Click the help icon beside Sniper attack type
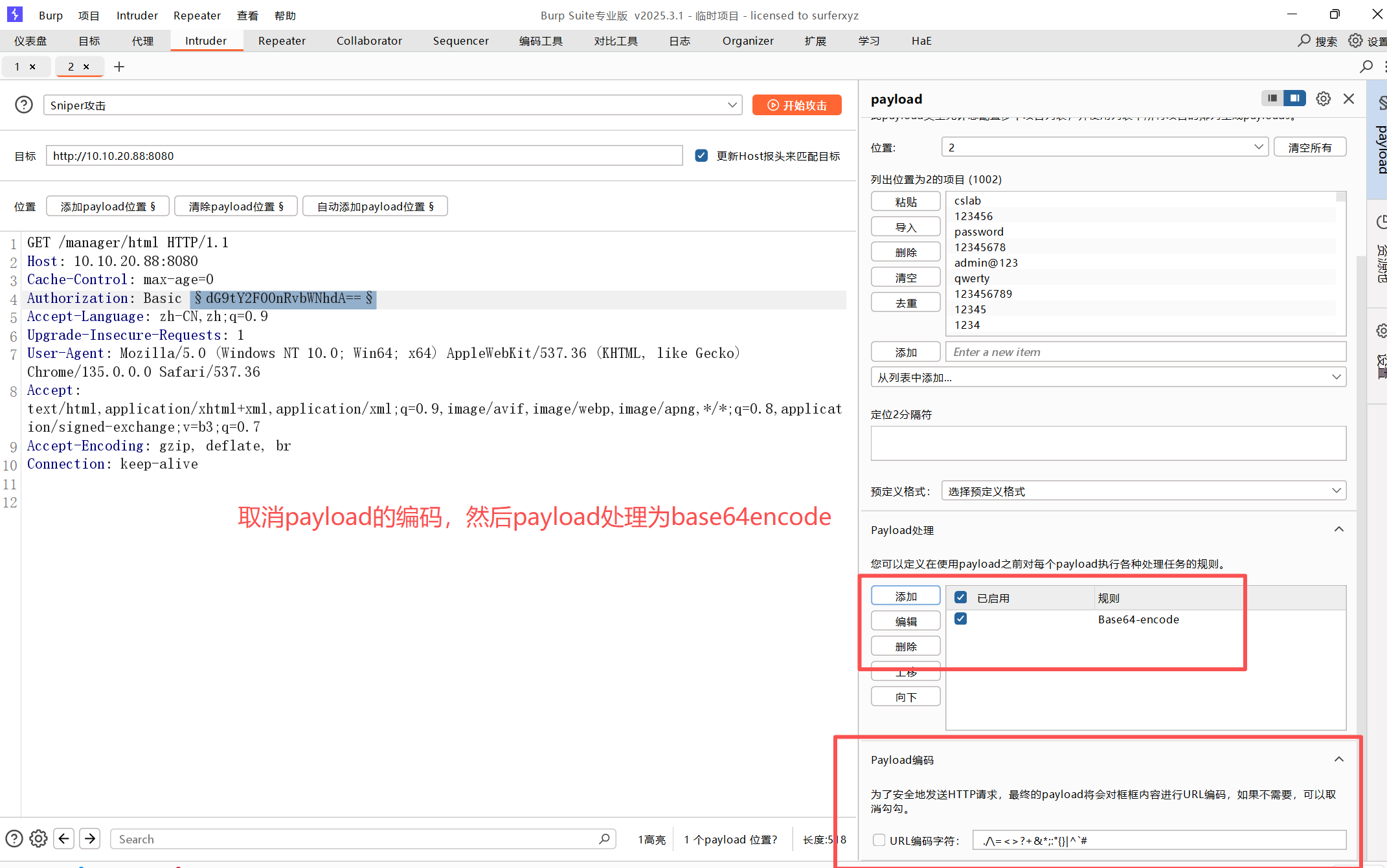The image size is (1387, 868). click(x=24, y=105)
